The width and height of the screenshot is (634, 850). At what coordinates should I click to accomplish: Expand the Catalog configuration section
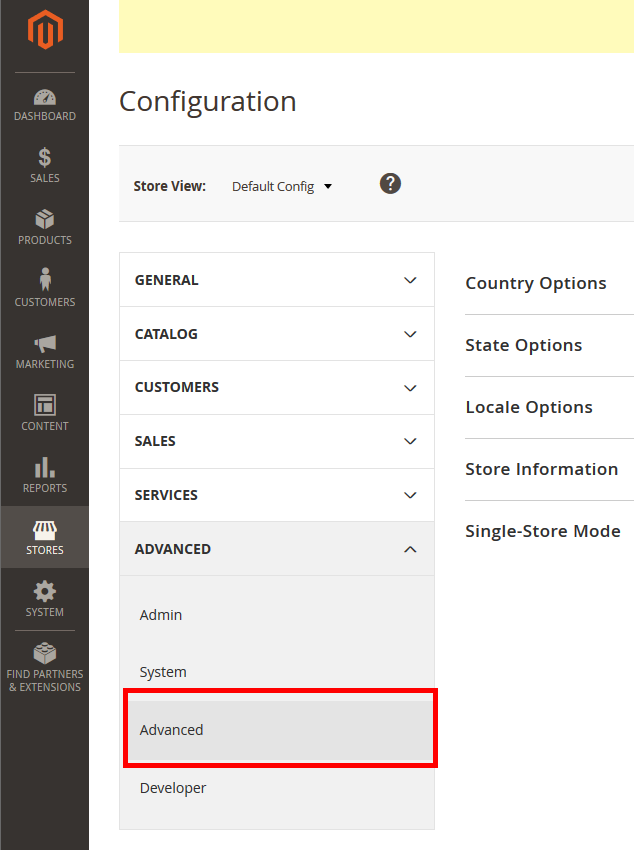(276, 334)
